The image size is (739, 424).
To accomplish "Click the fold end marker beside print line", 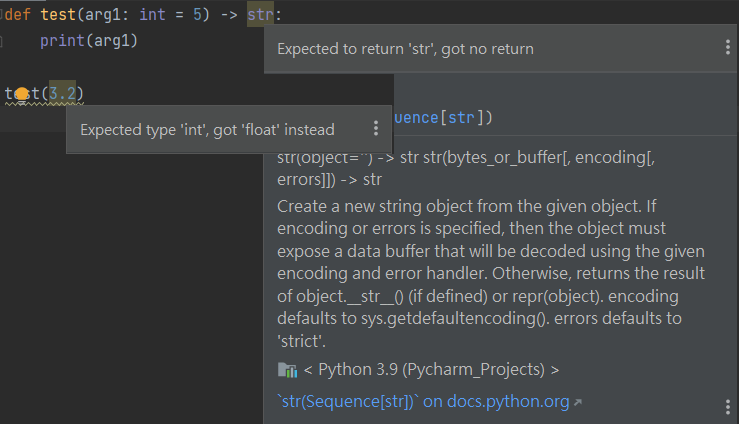I will tap(1, 41).
